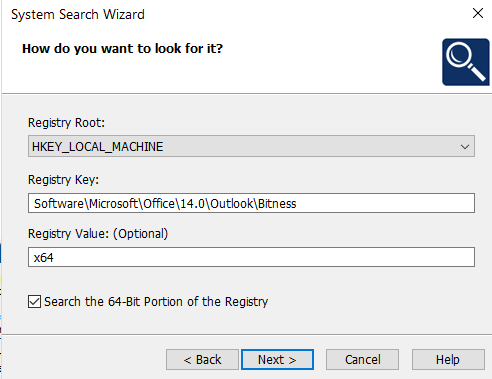Click the 'System Search Wizard' title bar
The image size is (492, 379).
coord(78,14)
